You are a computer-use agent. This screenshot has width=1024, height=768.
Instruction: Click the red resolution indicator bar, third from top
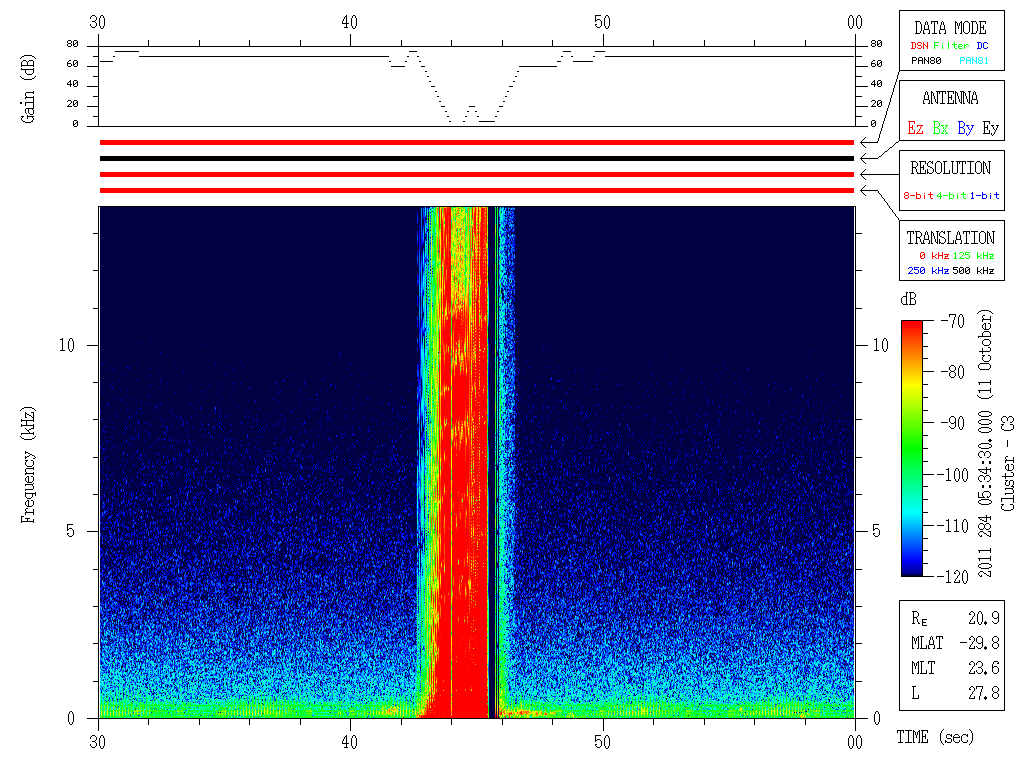click(477, 174)
